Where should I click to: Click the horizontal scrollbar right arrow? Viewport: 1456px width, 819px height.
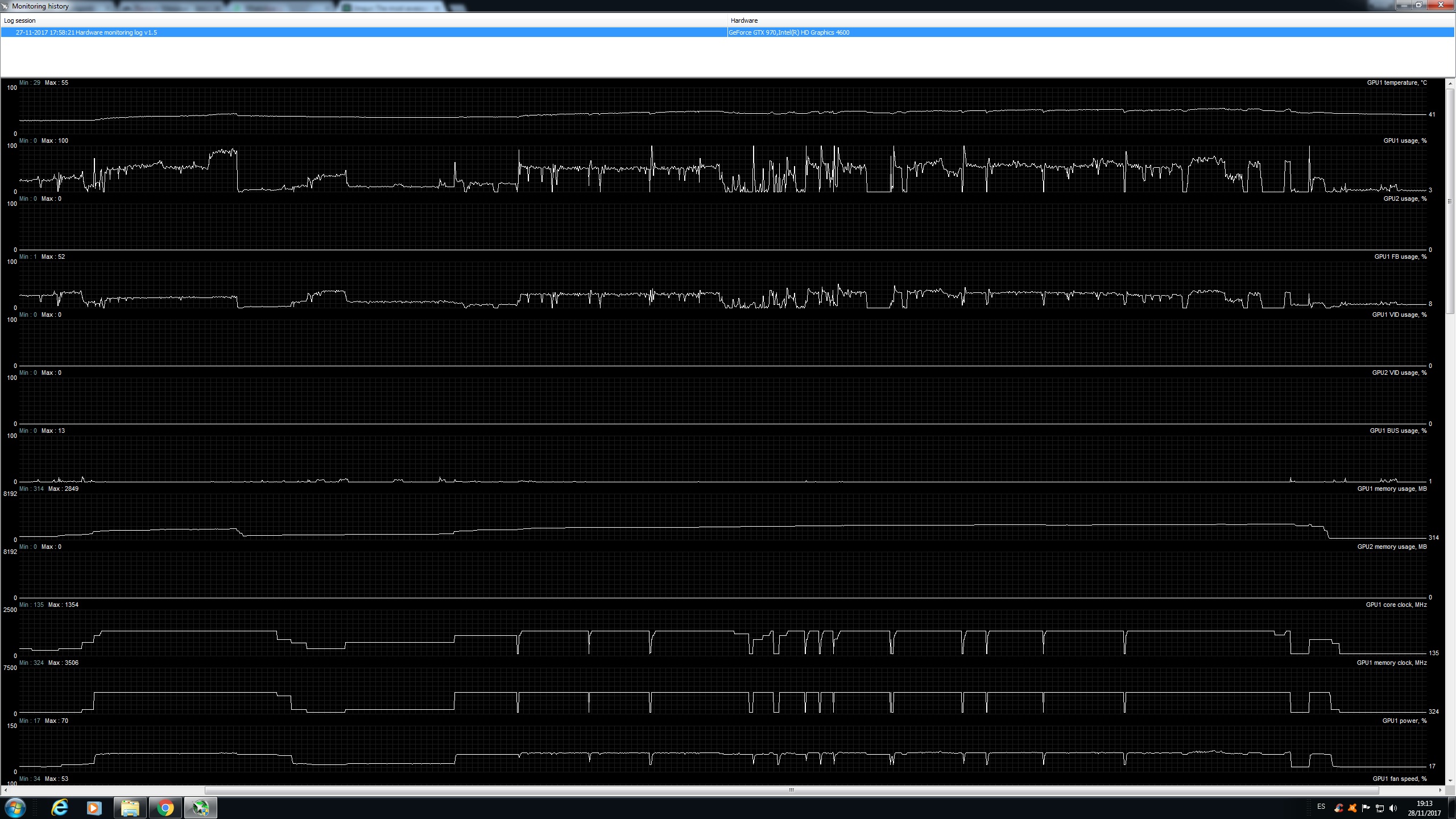pos(1441,790)
